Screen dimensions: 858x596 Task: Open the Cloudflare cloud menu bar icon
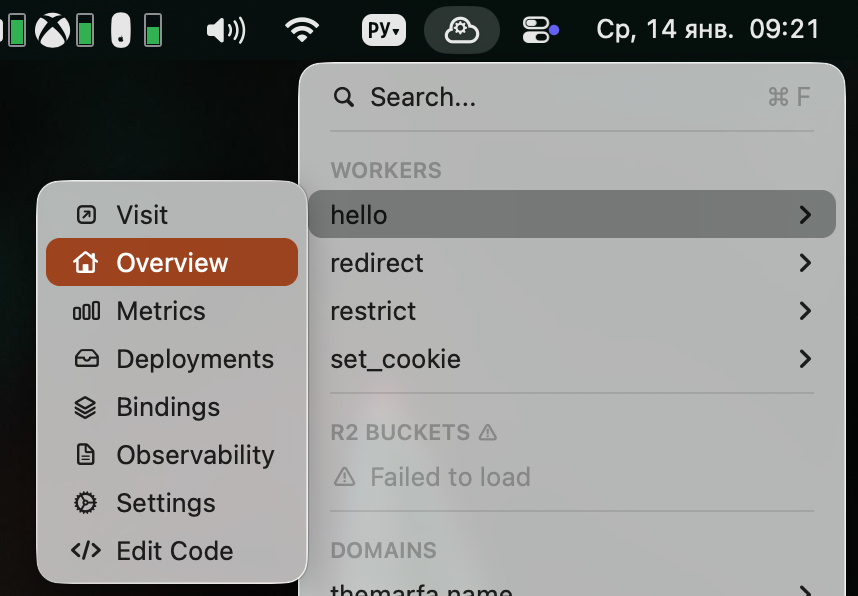click(461, 30)
